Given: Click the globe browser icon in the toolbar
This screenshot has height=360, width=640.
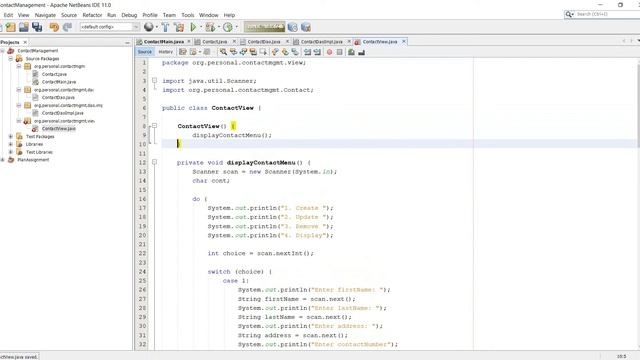Looking at the screenshot, I should pyautogui.click(x=149, y=27).
